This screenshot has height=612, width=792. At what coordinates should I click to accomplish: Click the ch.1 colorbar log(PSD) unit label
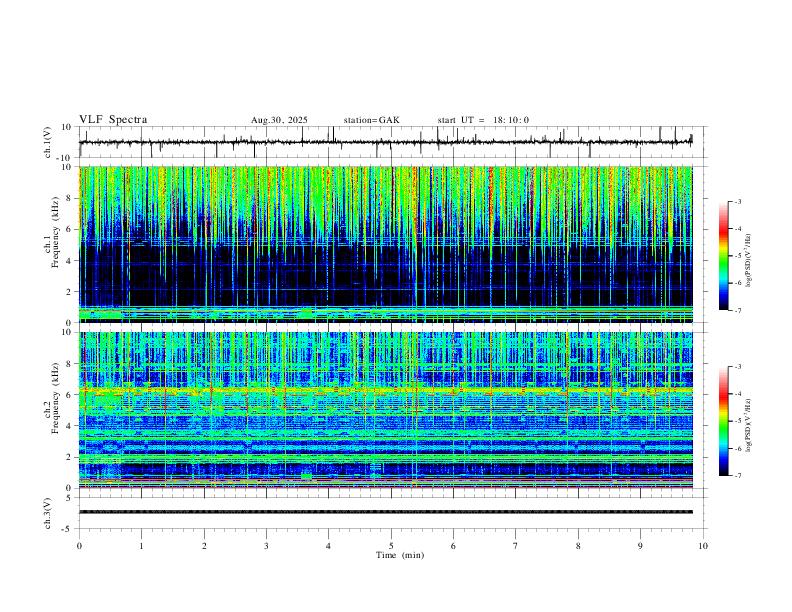(x=748, y=260)
